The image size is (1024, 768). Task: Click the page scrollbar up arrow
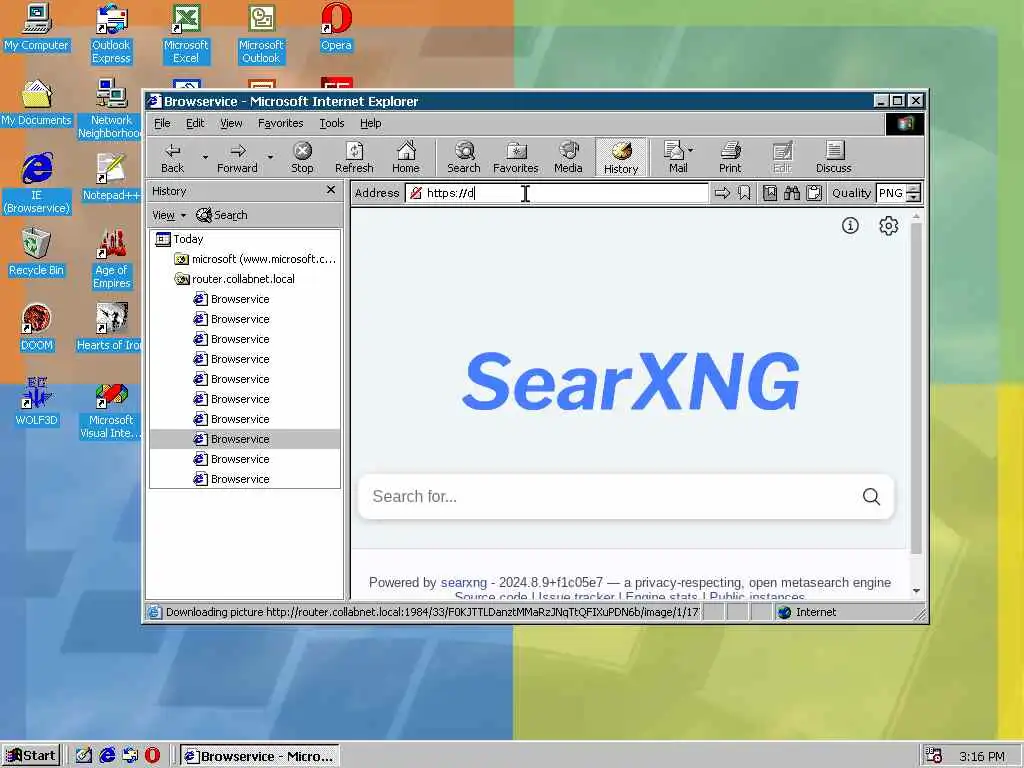pos(916,216)
